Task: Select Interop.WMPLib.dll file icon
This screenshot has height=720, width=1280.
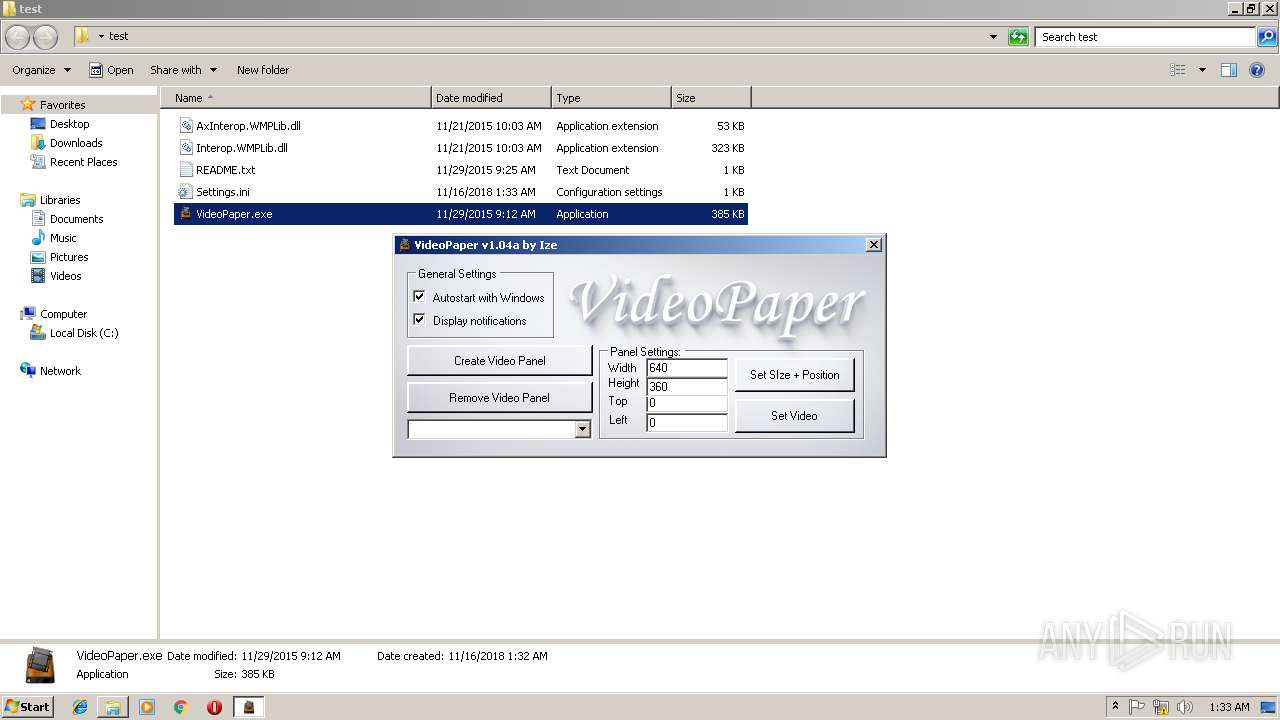Action: 185,148
